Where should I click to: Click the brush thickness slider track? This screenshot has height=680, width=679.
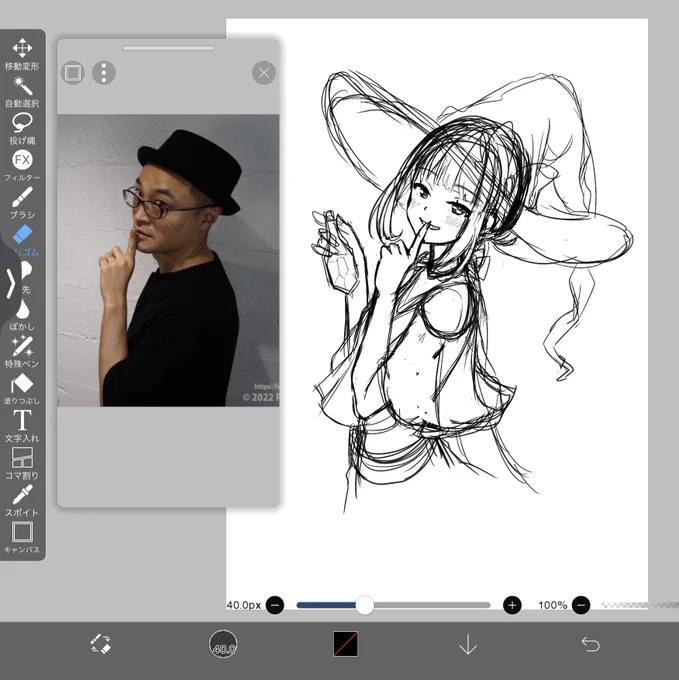coord(393,605)
